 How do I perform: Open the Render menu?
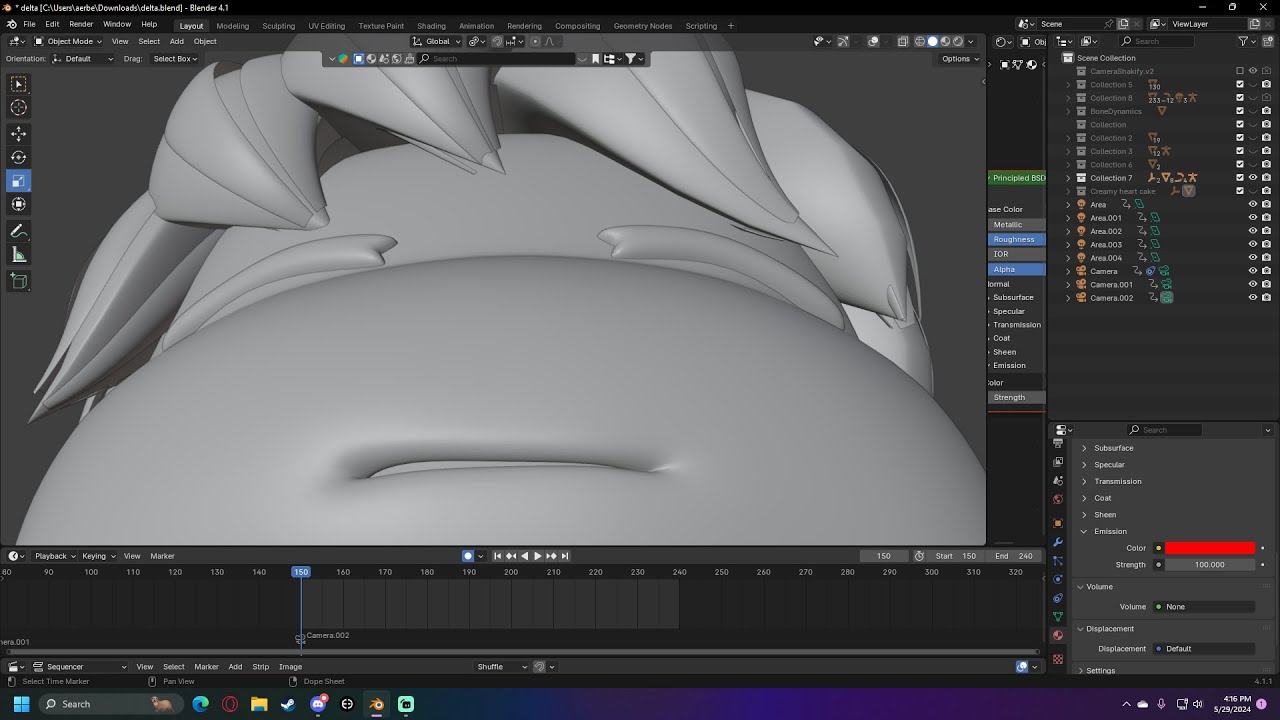click(81, 24)
